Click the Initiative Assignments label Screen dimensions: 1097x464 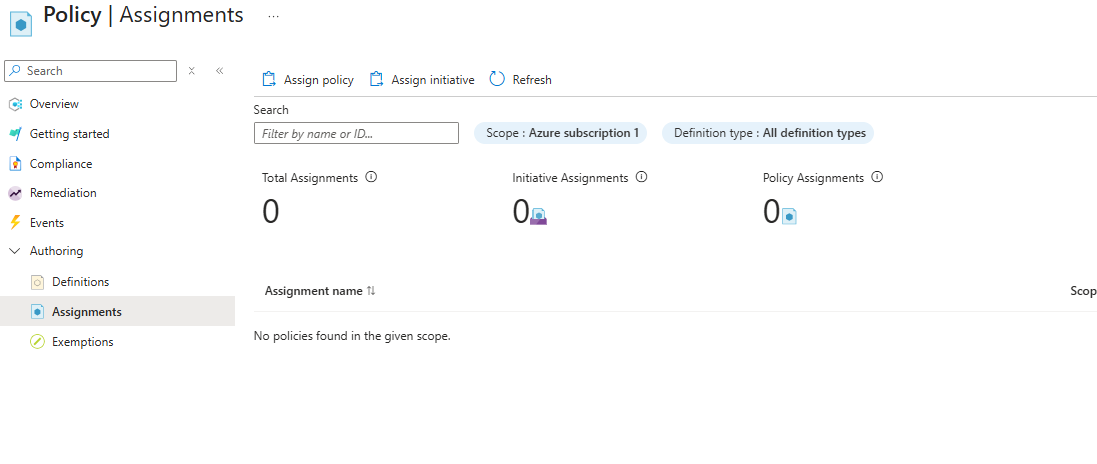[x=570, y=178]
